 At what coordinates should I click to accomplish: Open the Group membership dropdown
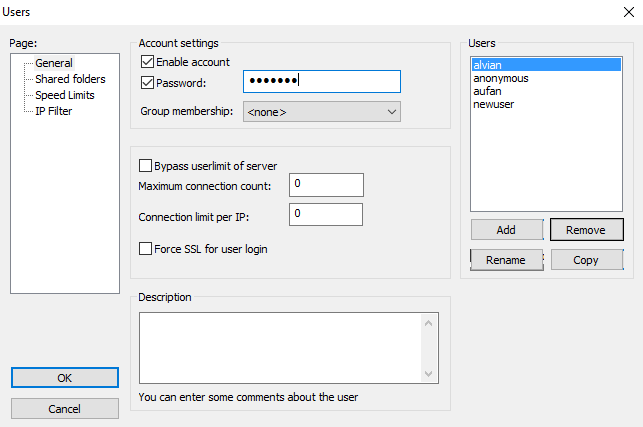click(321, 112)
